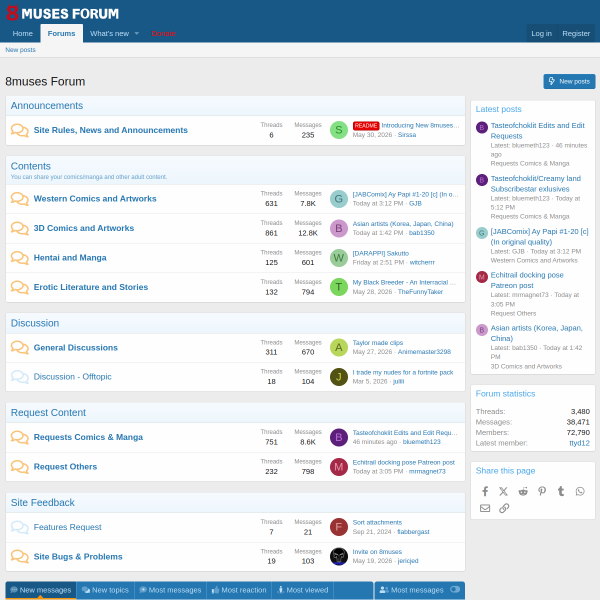
Task: Select the New messages bottom tab
Action: [41, 590]
